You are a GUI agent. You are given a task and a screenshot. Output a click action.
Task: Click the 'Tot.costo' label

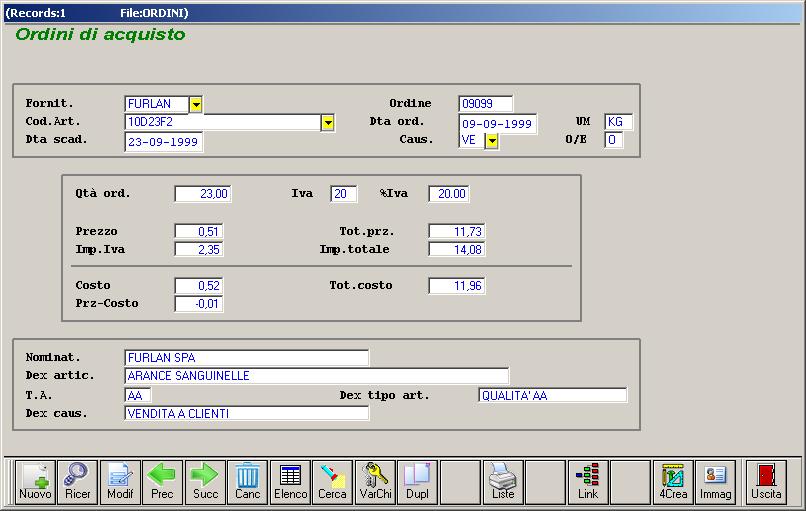[x=361, y=285]
